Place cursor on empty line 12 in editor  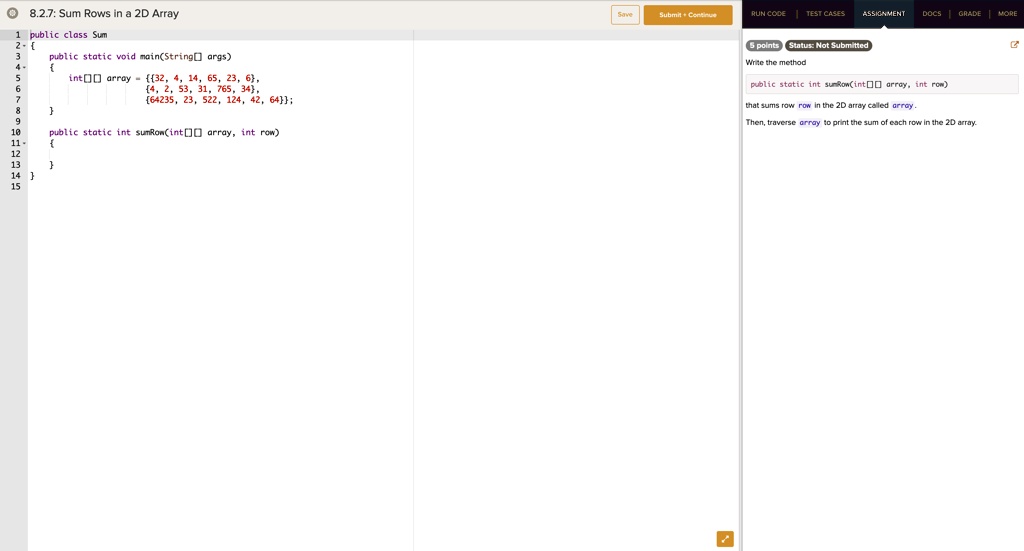(200, 154)
